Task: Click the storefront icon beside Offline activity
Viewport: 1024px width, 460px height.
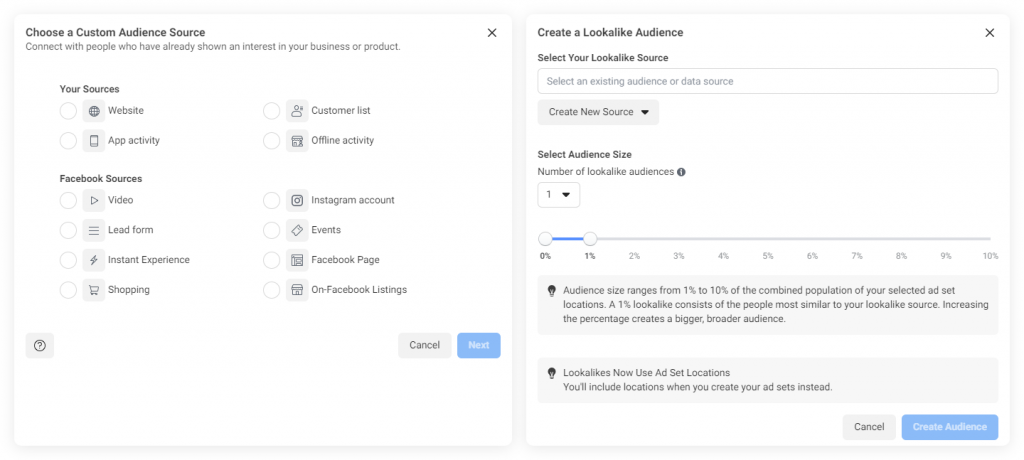Action: (x=297, y=140)
